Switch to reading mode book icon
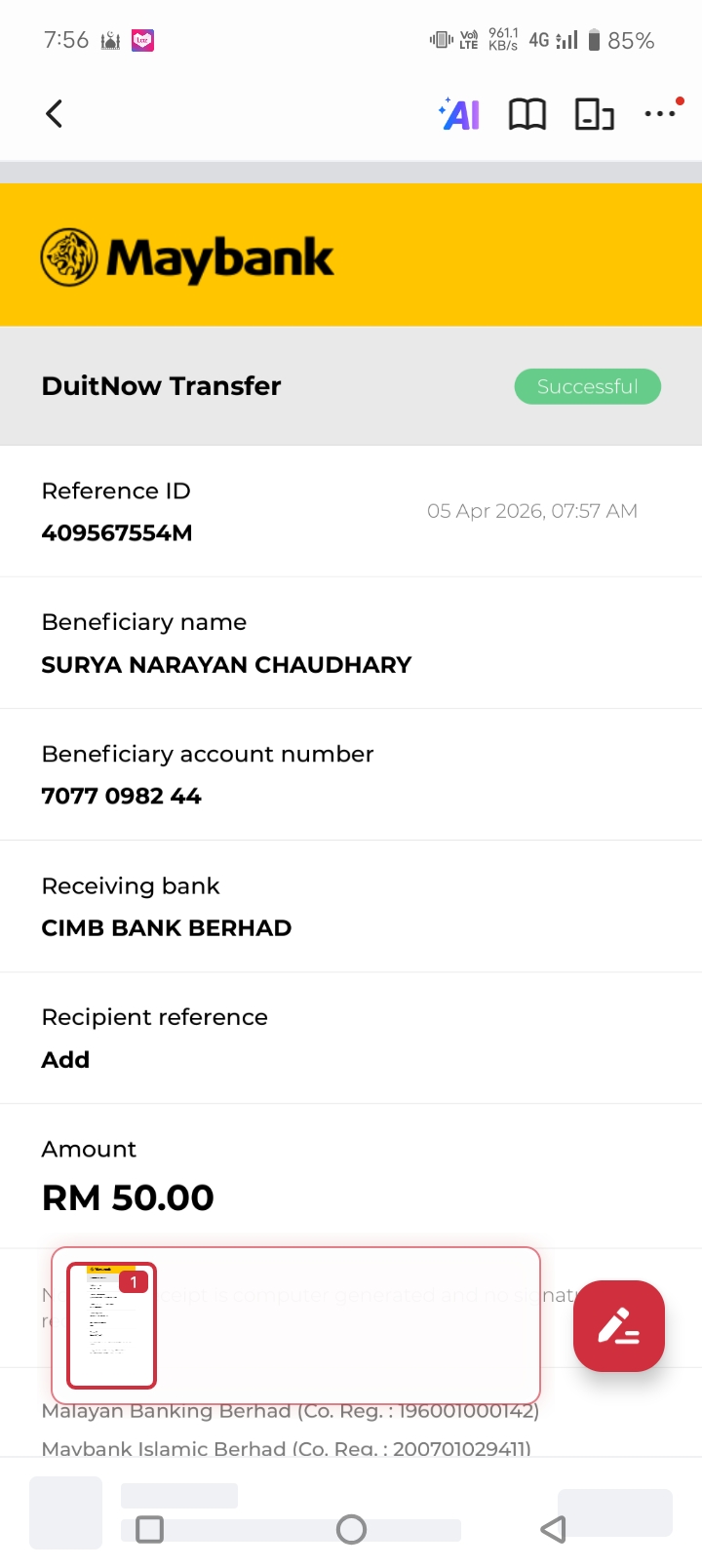Viewport: 702px width, 1568px height. (x=527, y=115)
